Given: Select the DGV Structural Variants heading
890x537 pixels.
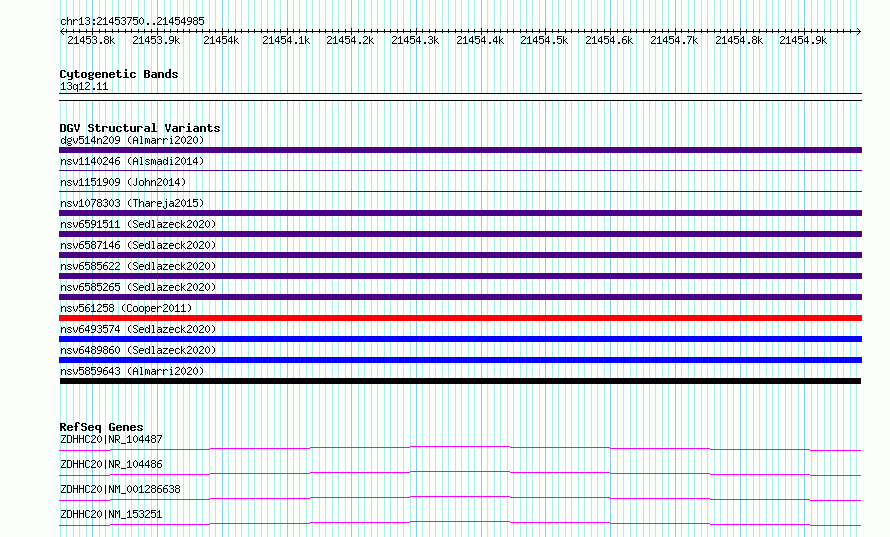Looking at the screenshot, I should pyautogui.click(x=140, y=128).
